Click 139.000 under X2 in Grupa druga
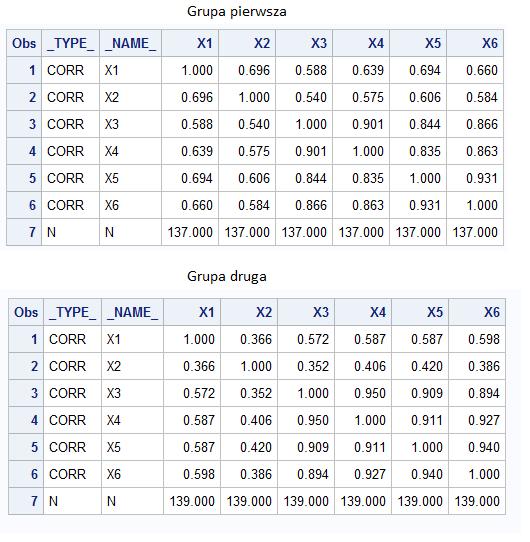Viewport: 530px width, 542px height. coord(249,501)
